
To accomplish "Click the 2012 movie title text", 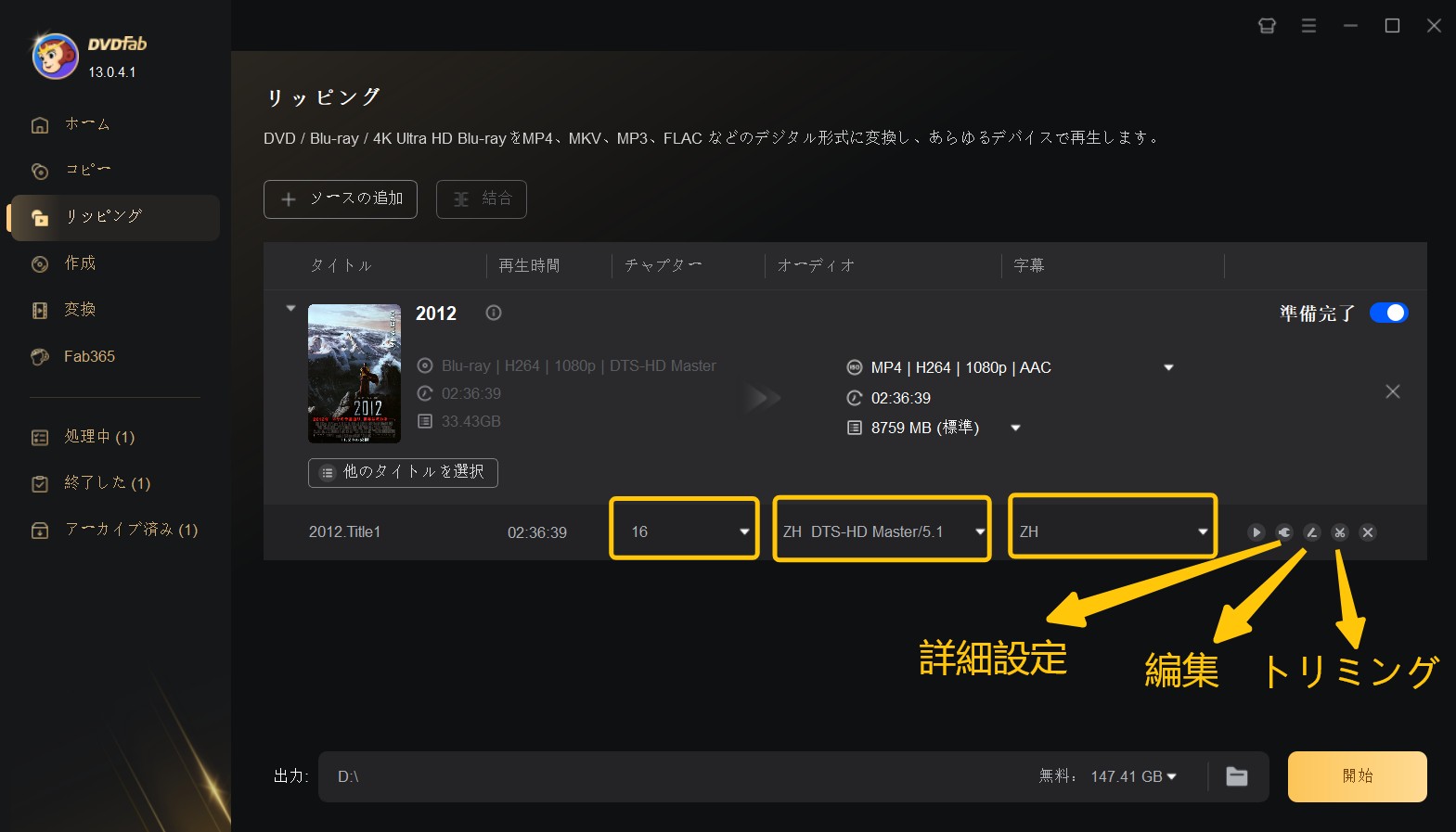I will point(436,314).
